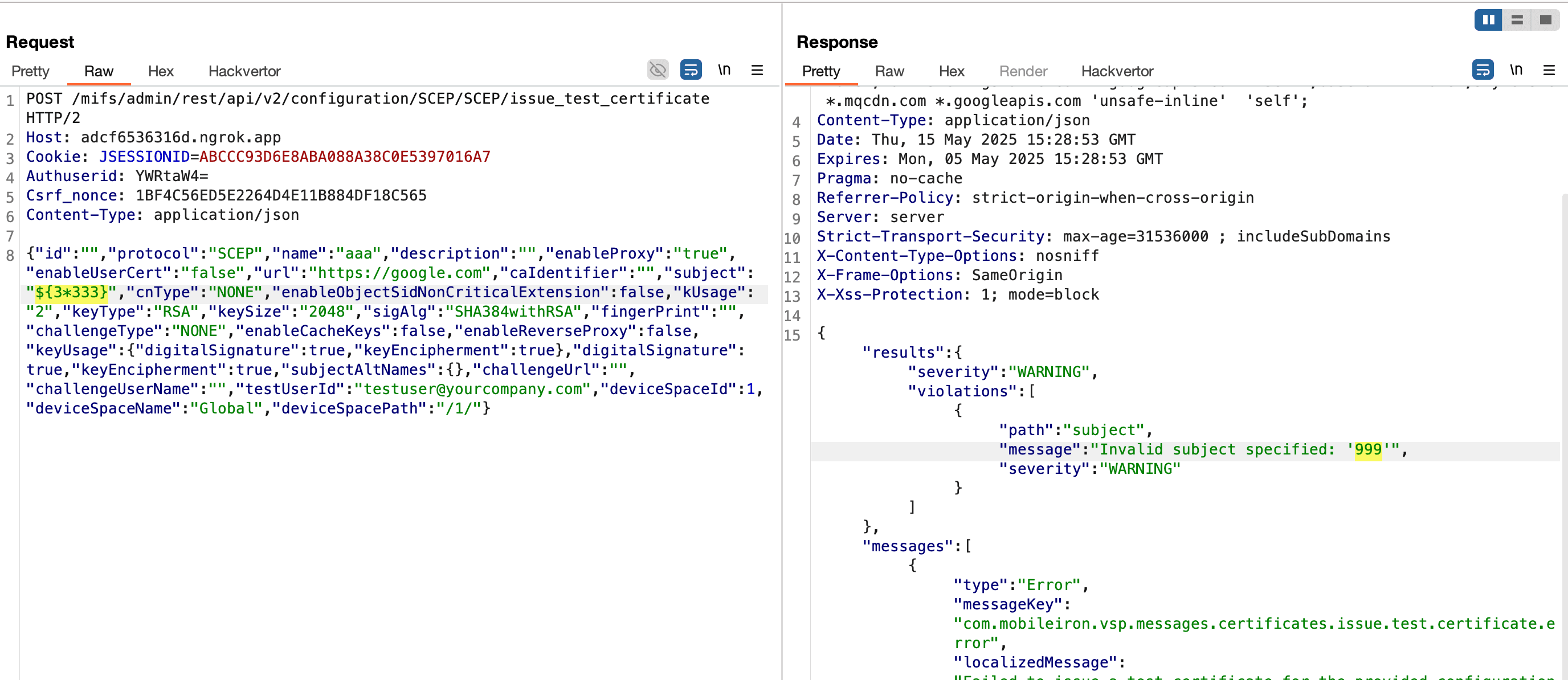Show non-printable \n characters in Request
This screenshot has height=680, width=1568.
724,70
